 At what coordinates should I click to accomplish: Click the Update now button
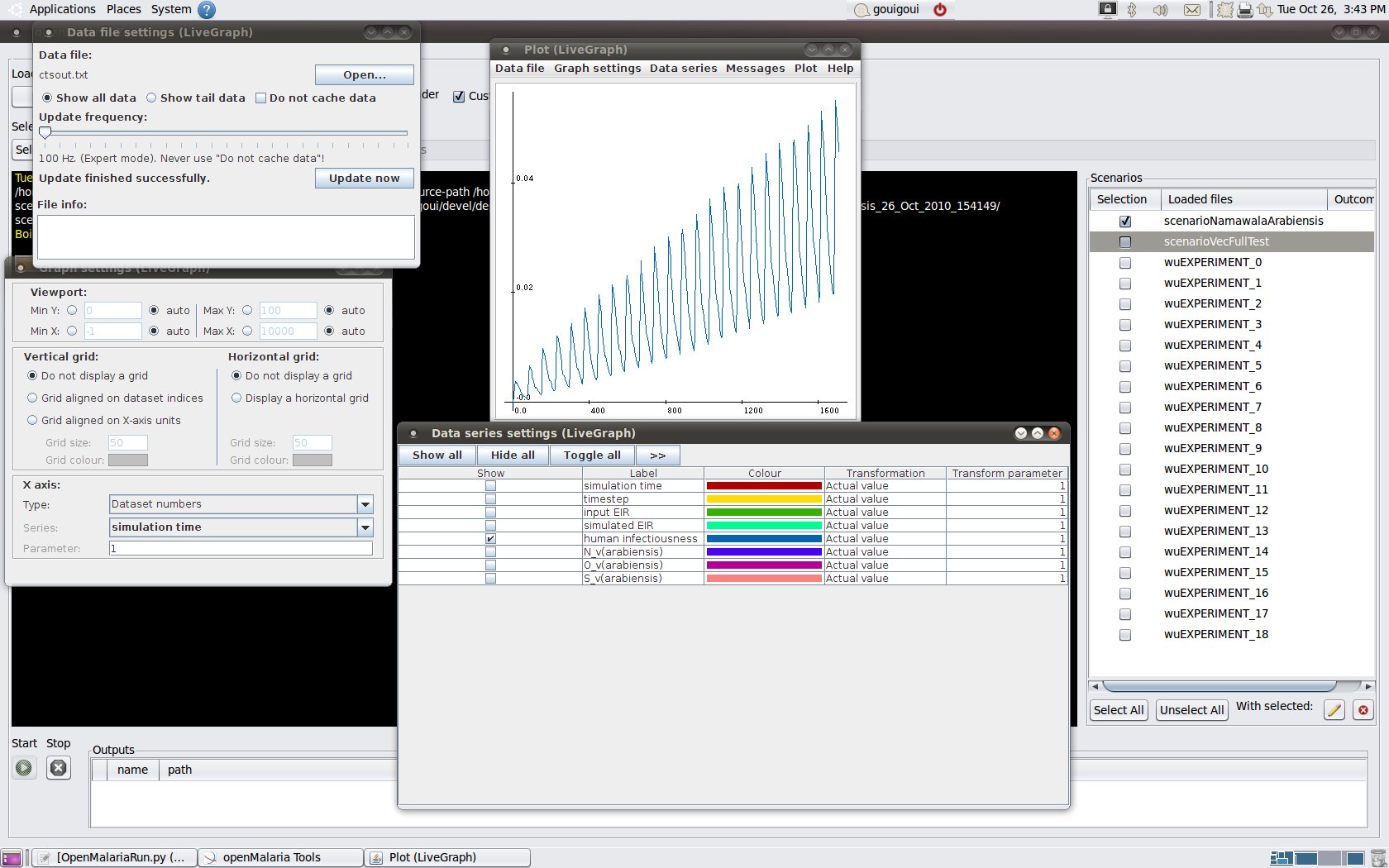(365, 178)
